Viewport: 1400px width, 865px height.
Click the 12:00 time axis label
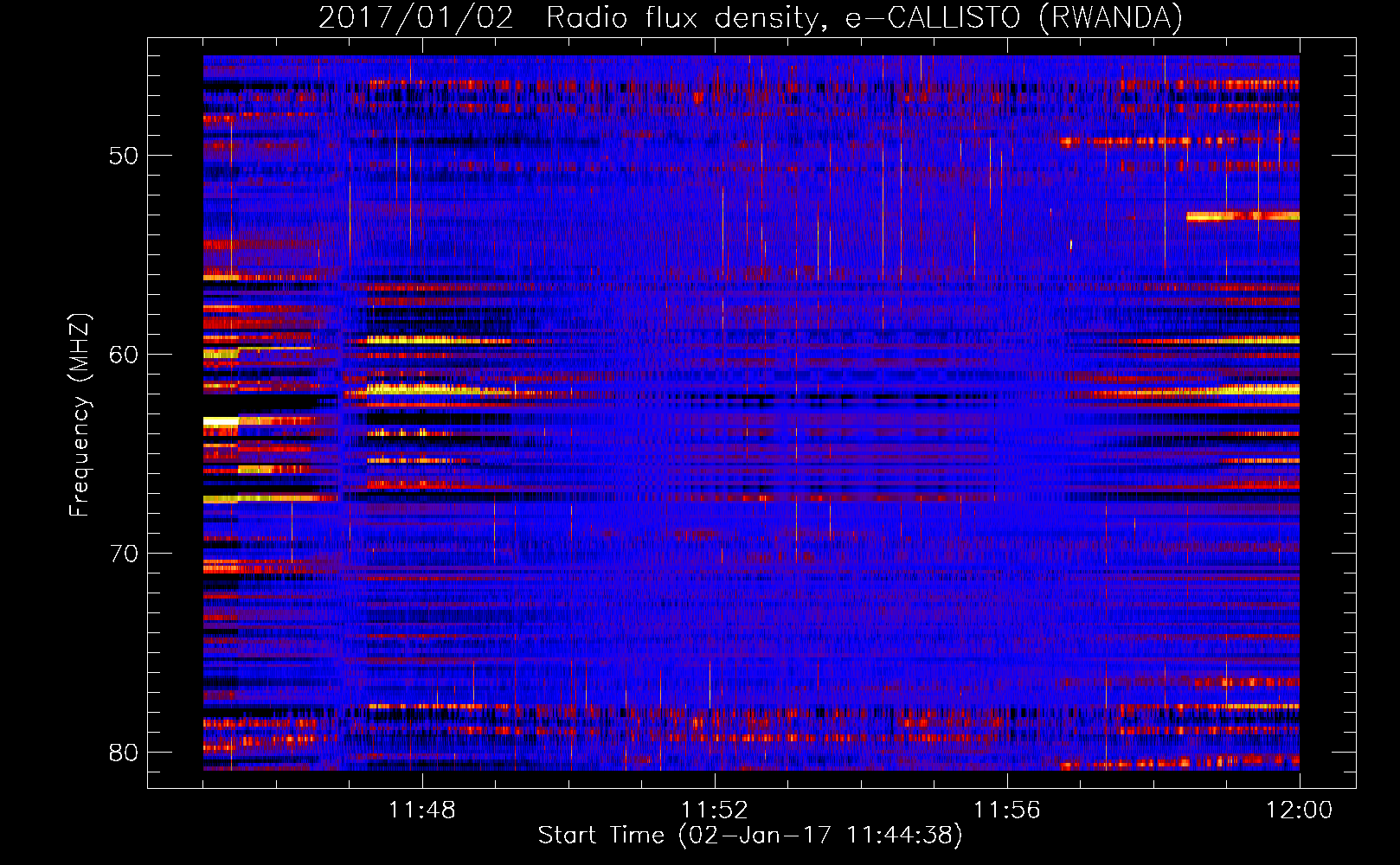coord(1299,811)
